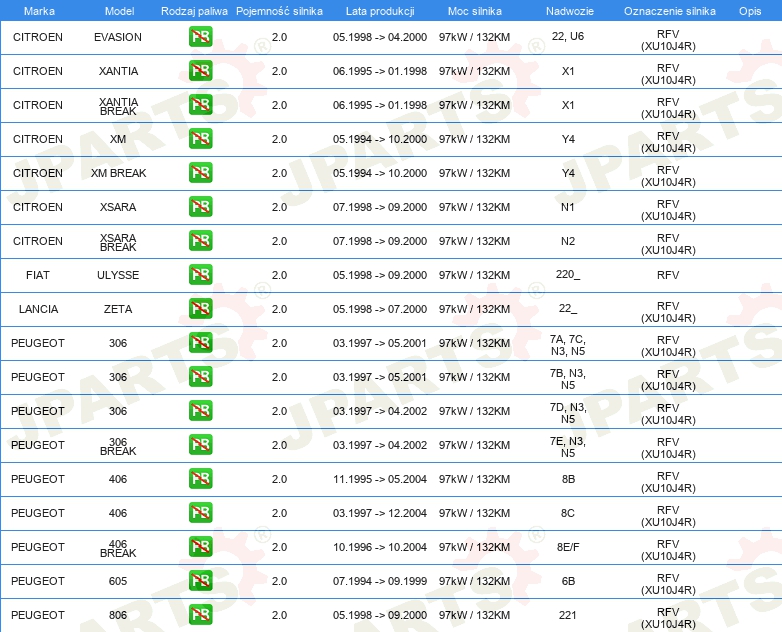
Task: Click the date range 10.1996 -> 10.2004
Action: [380, 547]
